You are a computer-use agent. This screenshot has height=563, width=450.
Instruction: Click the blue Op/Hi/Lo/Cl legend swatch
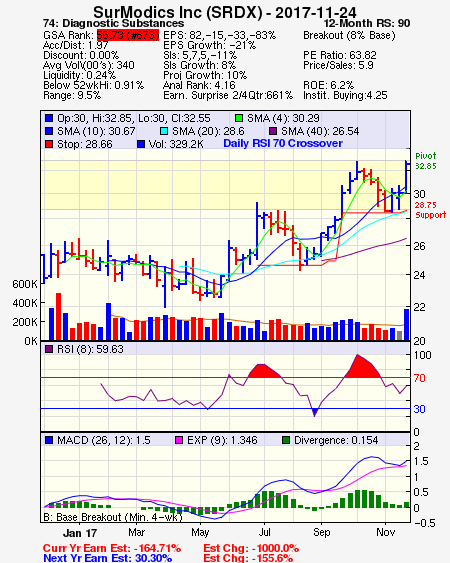pos(49,118)
